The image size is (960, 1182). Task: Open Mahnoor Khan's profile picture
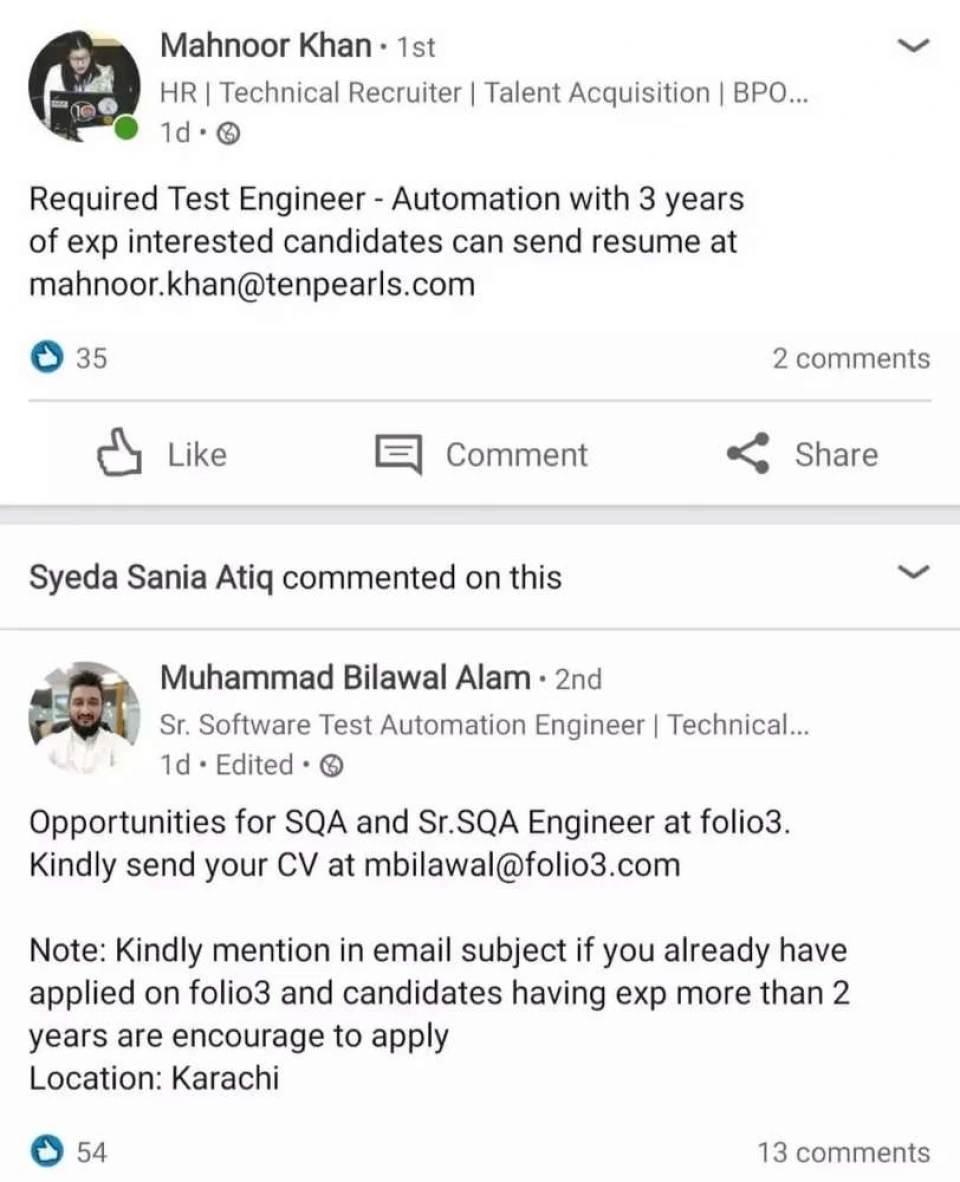pos(82,87)
